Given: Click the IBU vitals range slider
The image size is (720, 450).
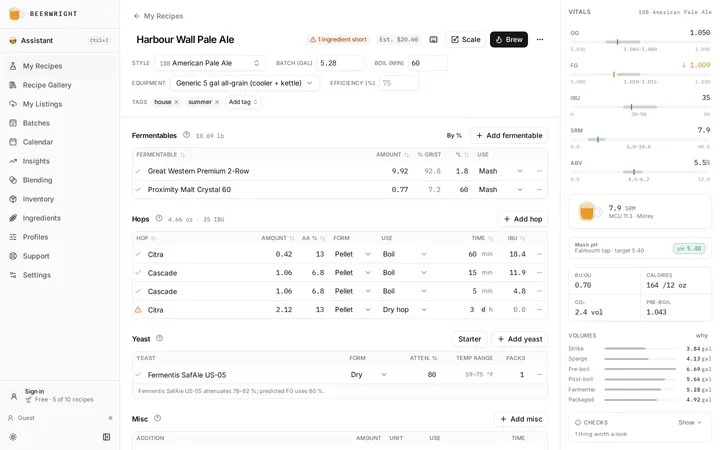Looking at the screenshot, I should click(640, 107).
